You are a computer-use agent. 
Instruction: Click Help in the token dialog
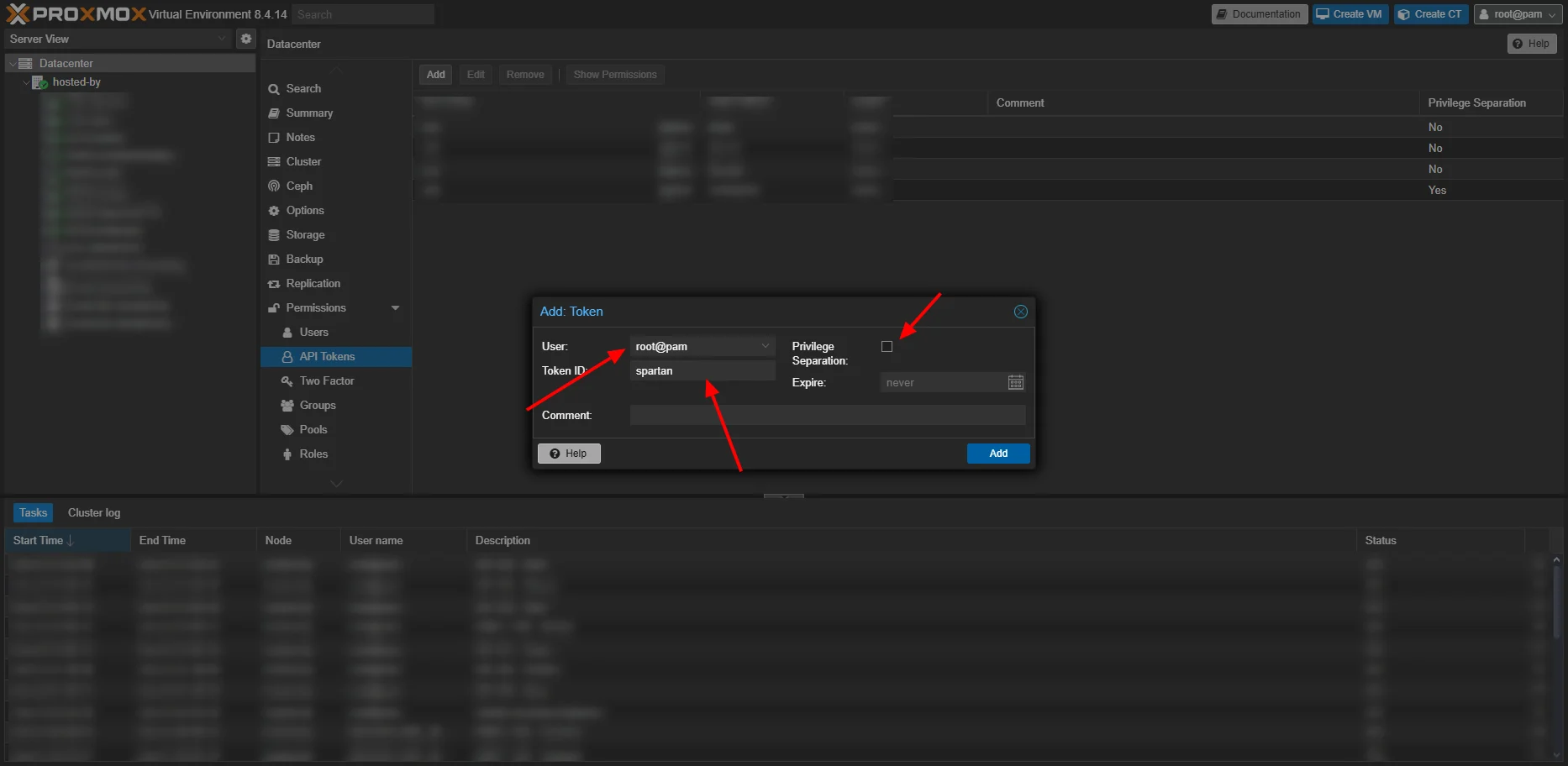(x=569, y=454)
